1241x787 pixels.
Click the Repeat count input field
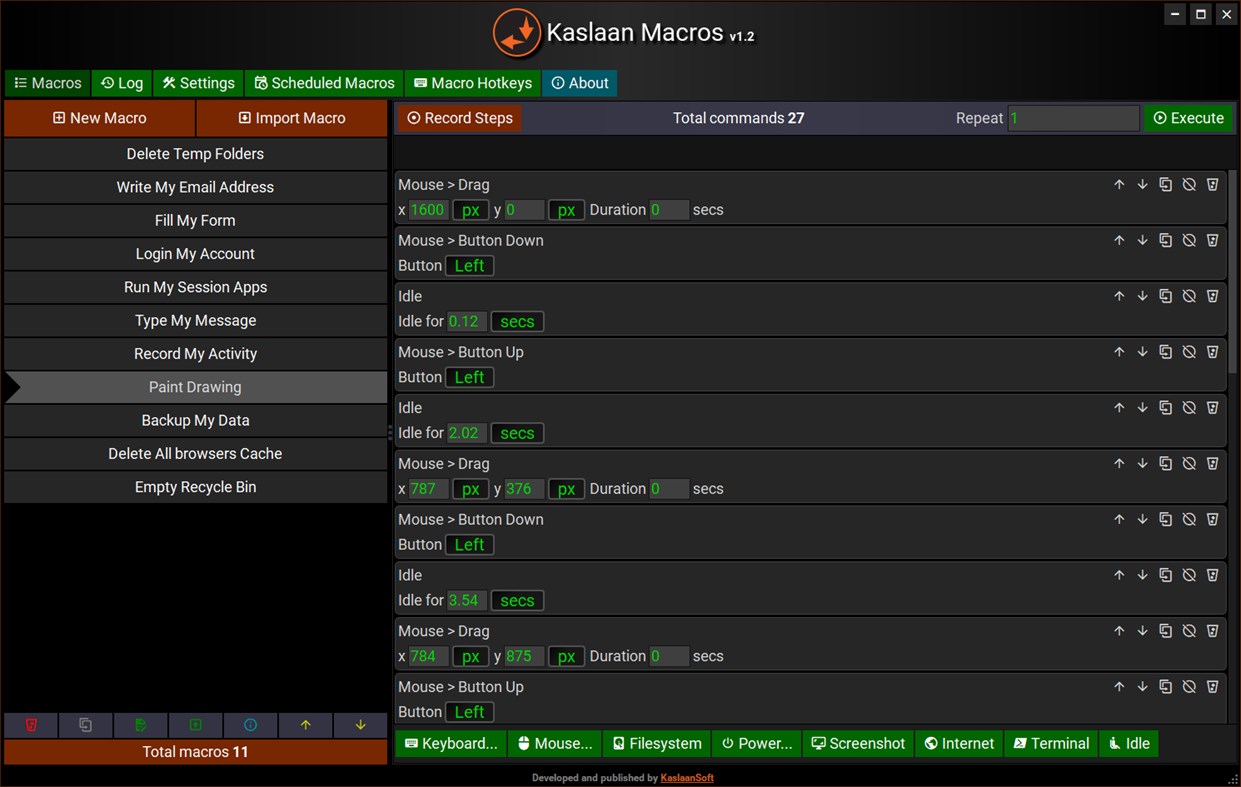coord(1073,118)
